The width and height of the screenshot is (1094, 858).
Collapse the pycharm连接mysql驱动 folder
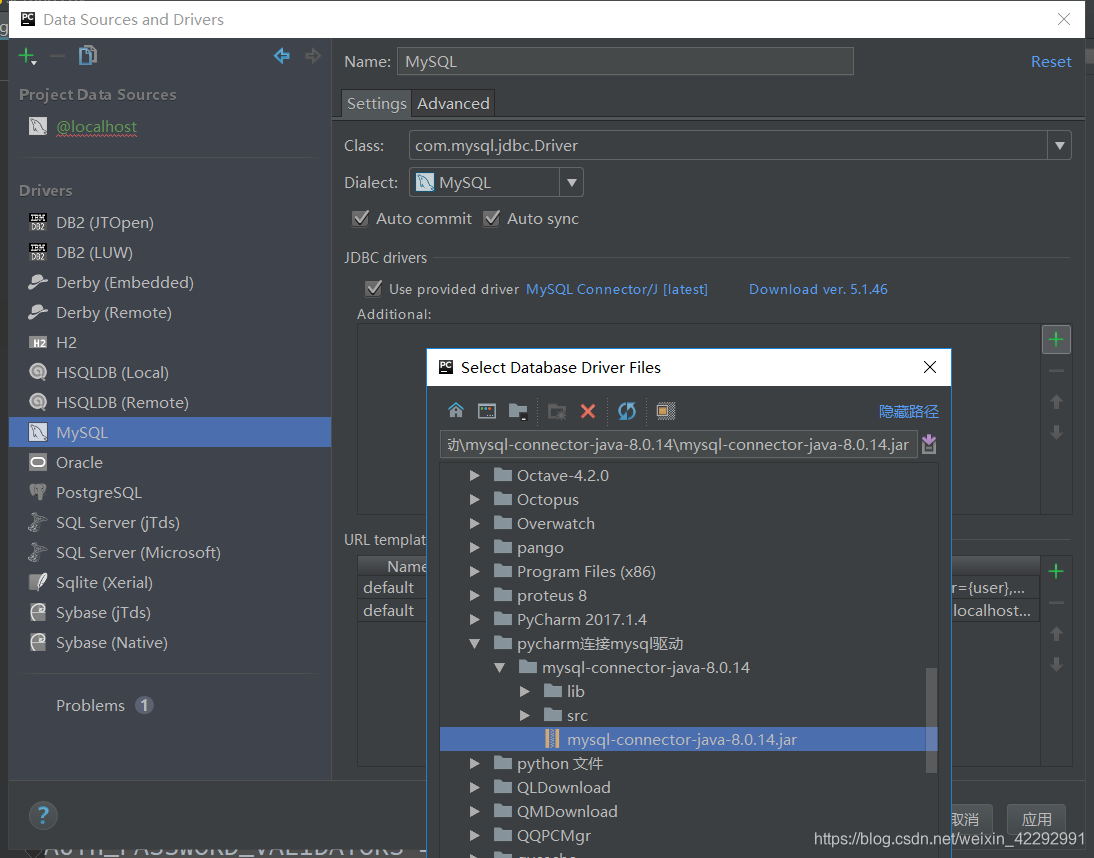(x=474, y=644)
